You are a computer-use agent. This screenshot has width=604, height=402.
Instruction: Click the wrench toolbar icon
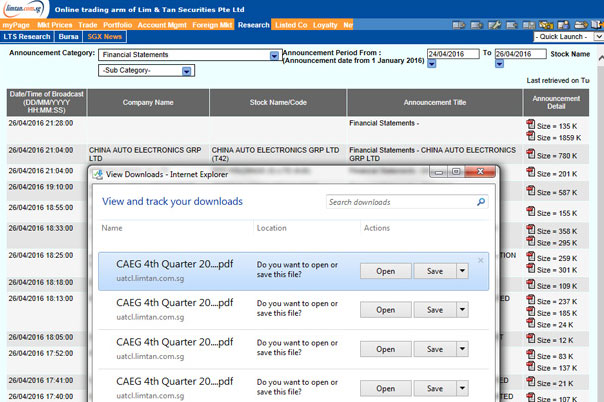[x=495, y=25]
